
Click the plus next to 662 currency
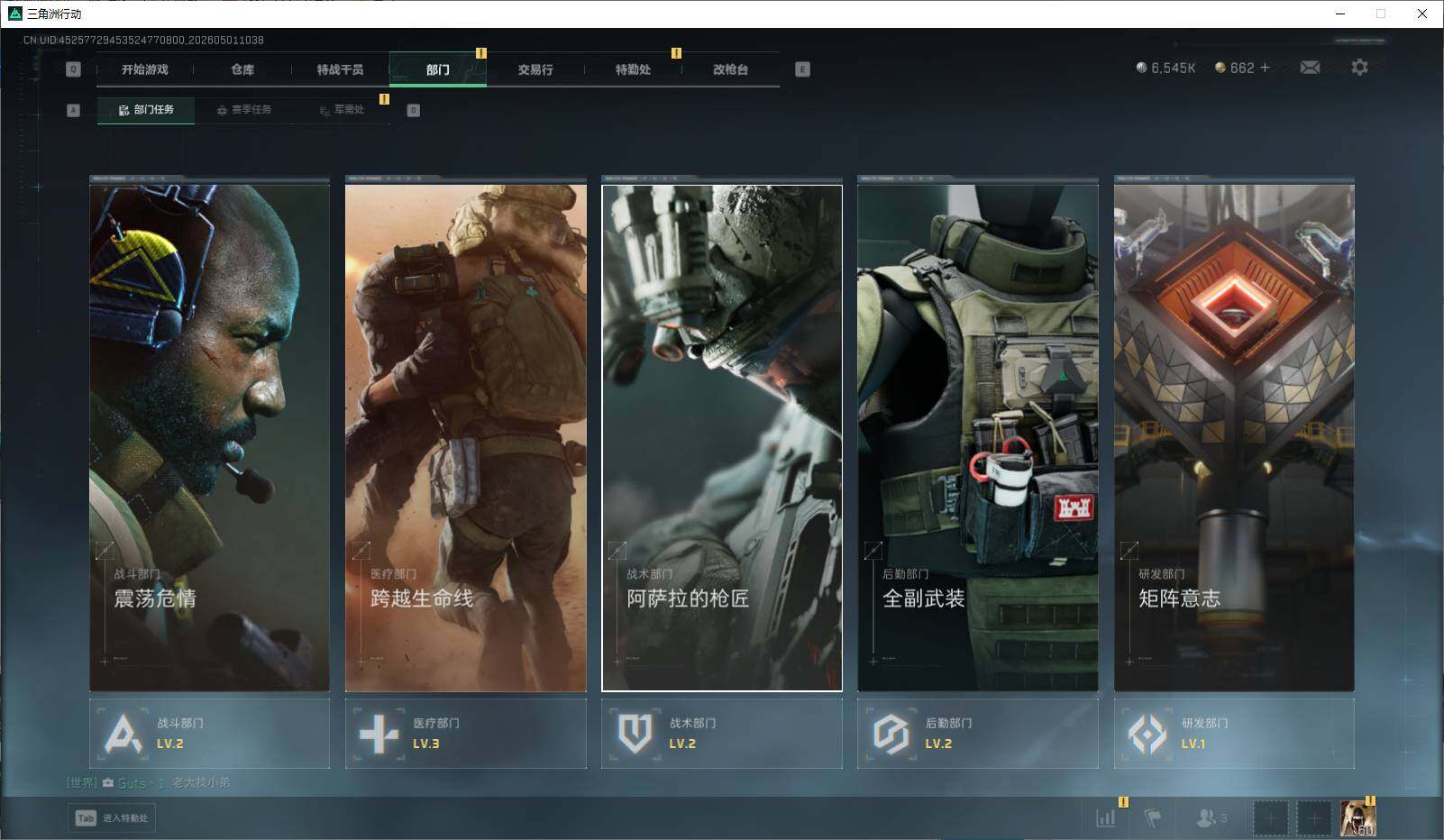[1265, 68]
